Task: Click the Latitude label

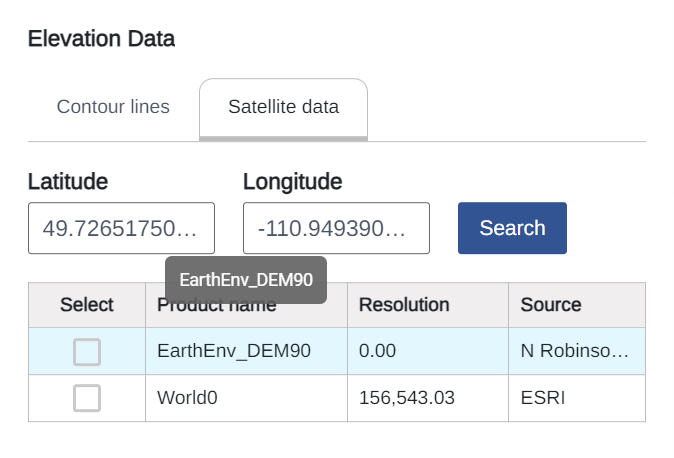Action: 68,181
